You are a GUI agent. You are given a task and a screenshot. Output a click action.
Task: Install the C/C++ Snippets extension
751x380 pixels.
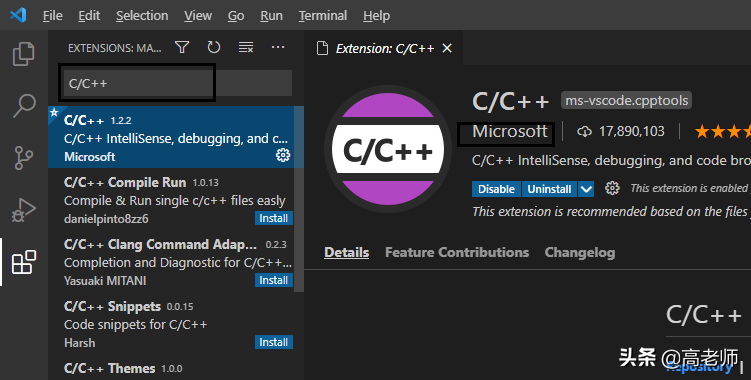point(273,342)
